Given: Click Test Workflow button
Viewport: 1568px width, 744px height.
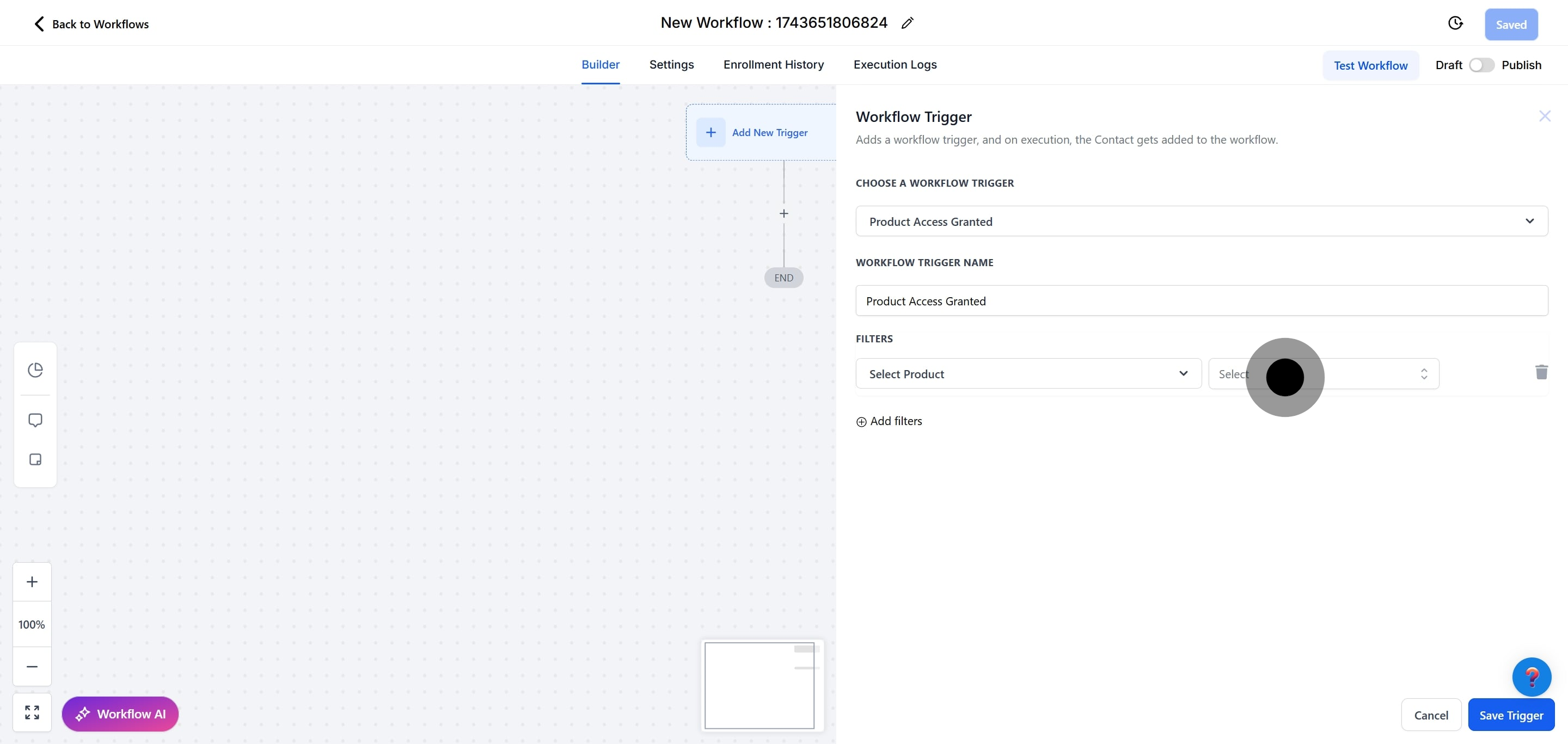Looking at the screenshot, I should click(1370, 65).
